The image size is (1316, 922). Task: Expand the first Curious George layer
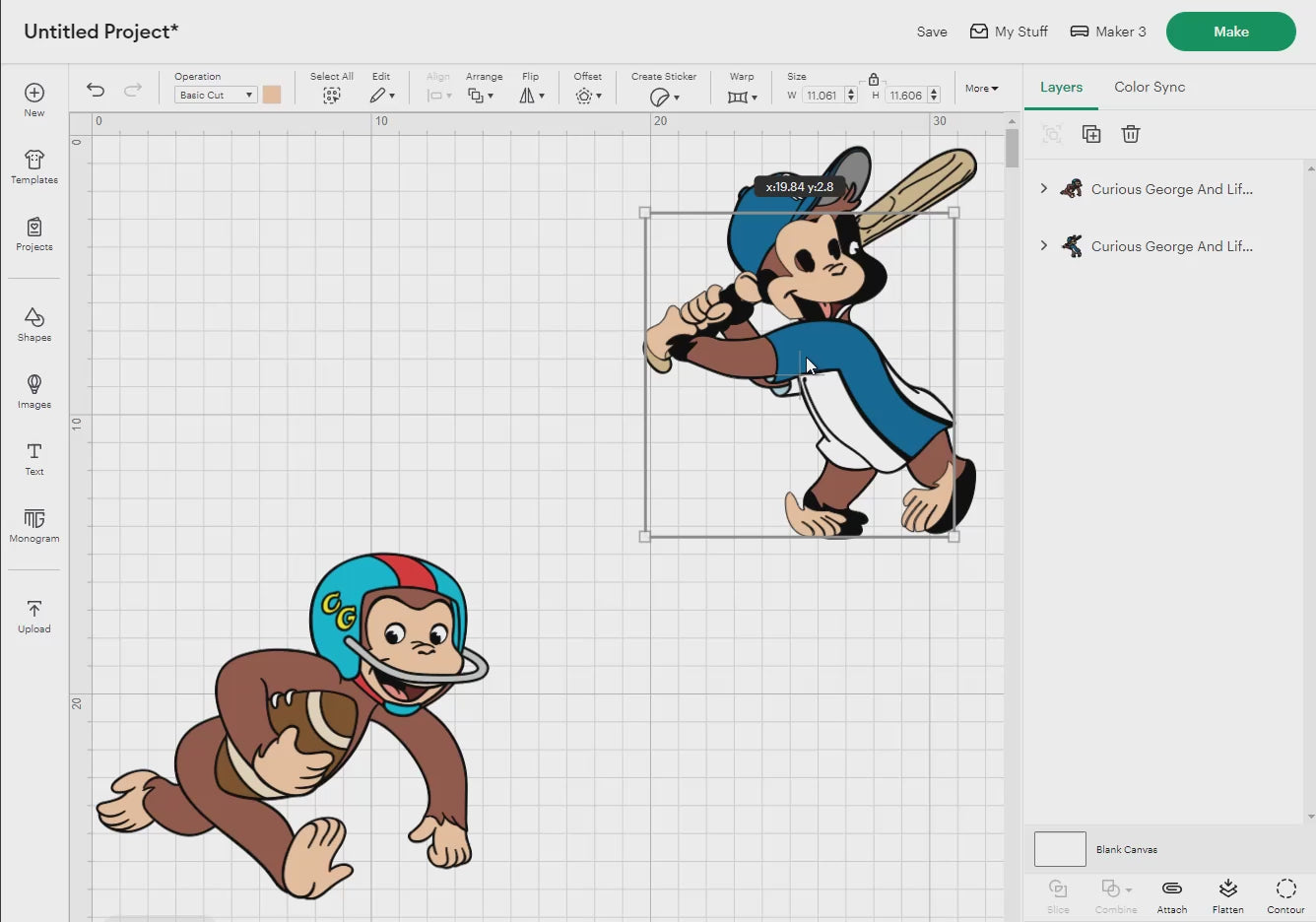tap(1044, 188)
